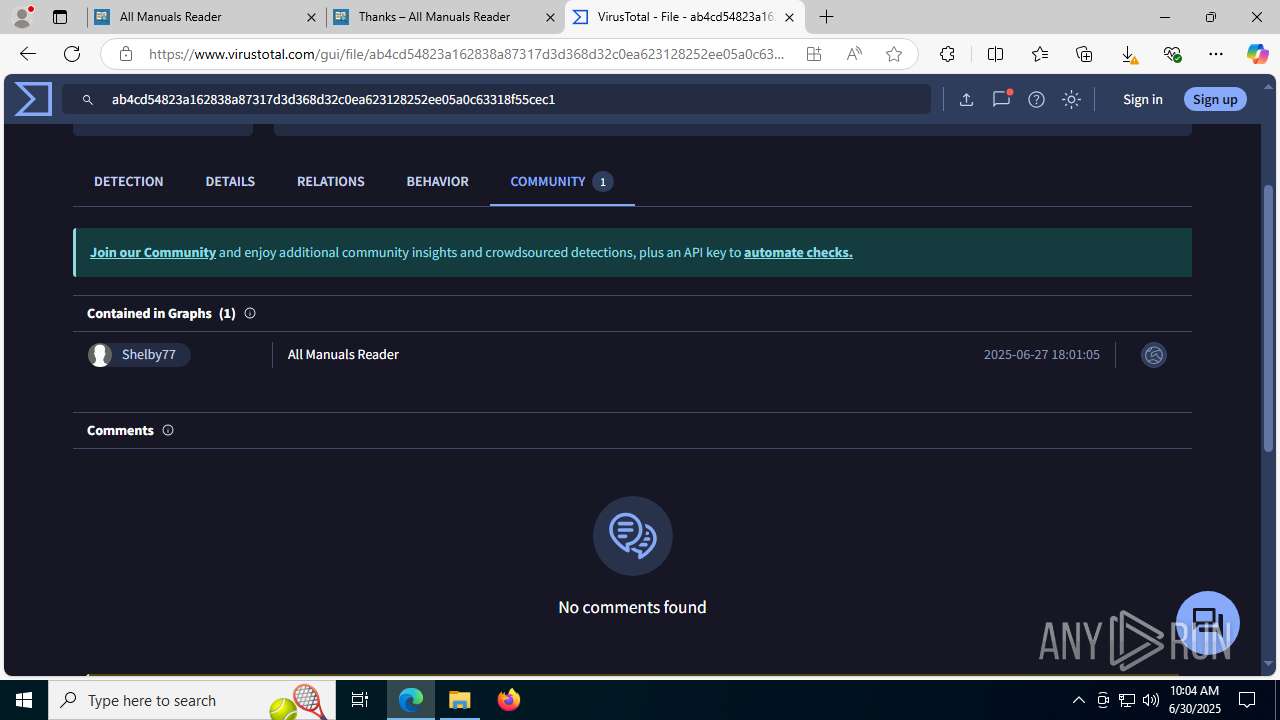Switch to Thanks – All Manuals Reader tab
This screenshot has height=720, width=1280.
pos(445,17)
